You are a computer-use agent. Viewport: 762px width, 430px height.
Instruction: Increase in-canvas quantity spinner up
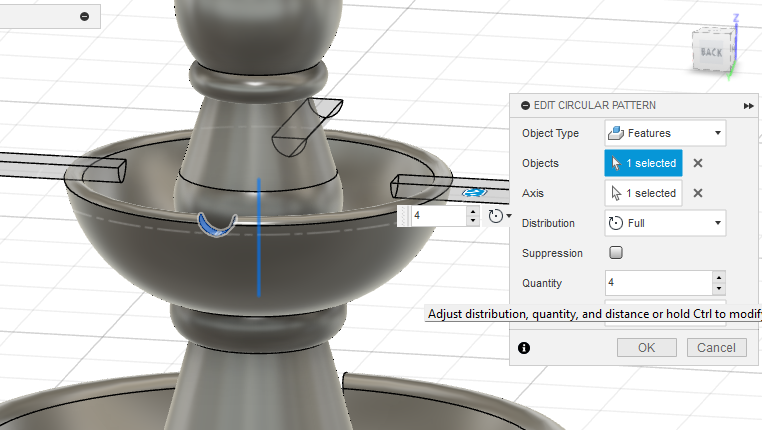(x=473, y=211)
